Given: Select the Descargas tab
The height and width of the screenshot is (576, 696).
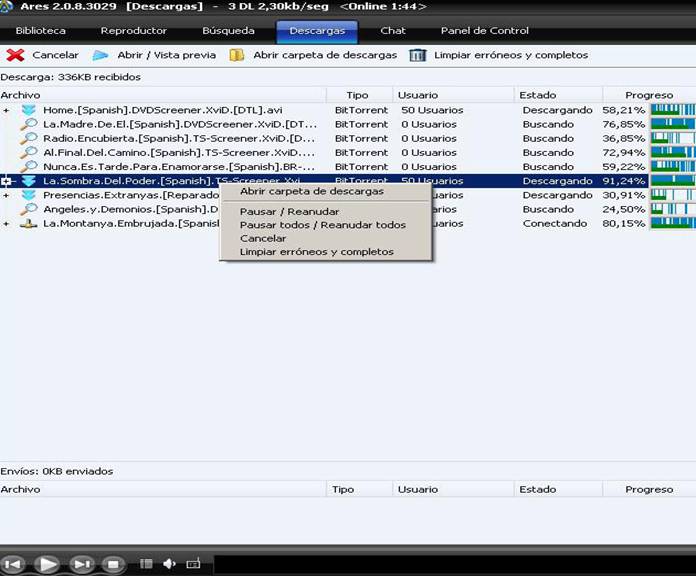Looking at the screenshot, I should coord(317,31).
